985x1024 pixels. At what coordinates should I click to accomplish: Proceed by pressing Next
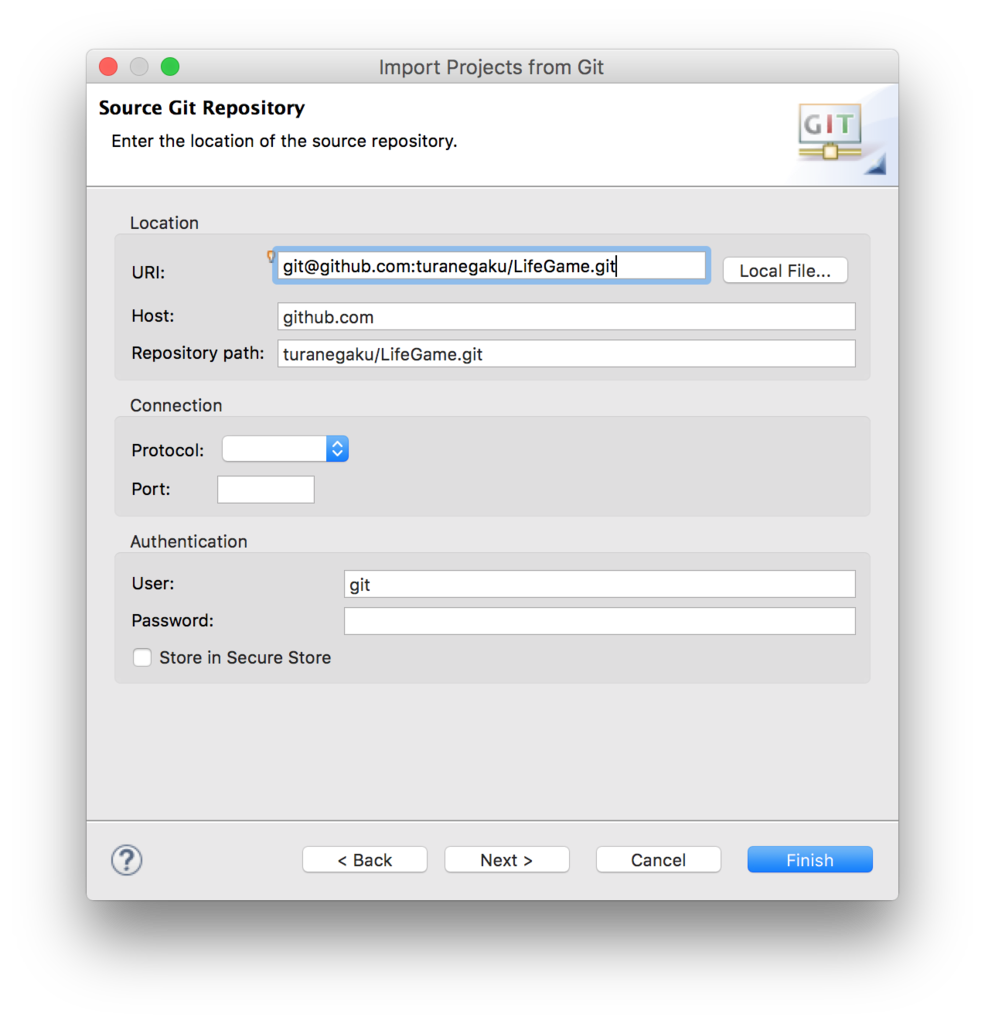pos(506,859)
